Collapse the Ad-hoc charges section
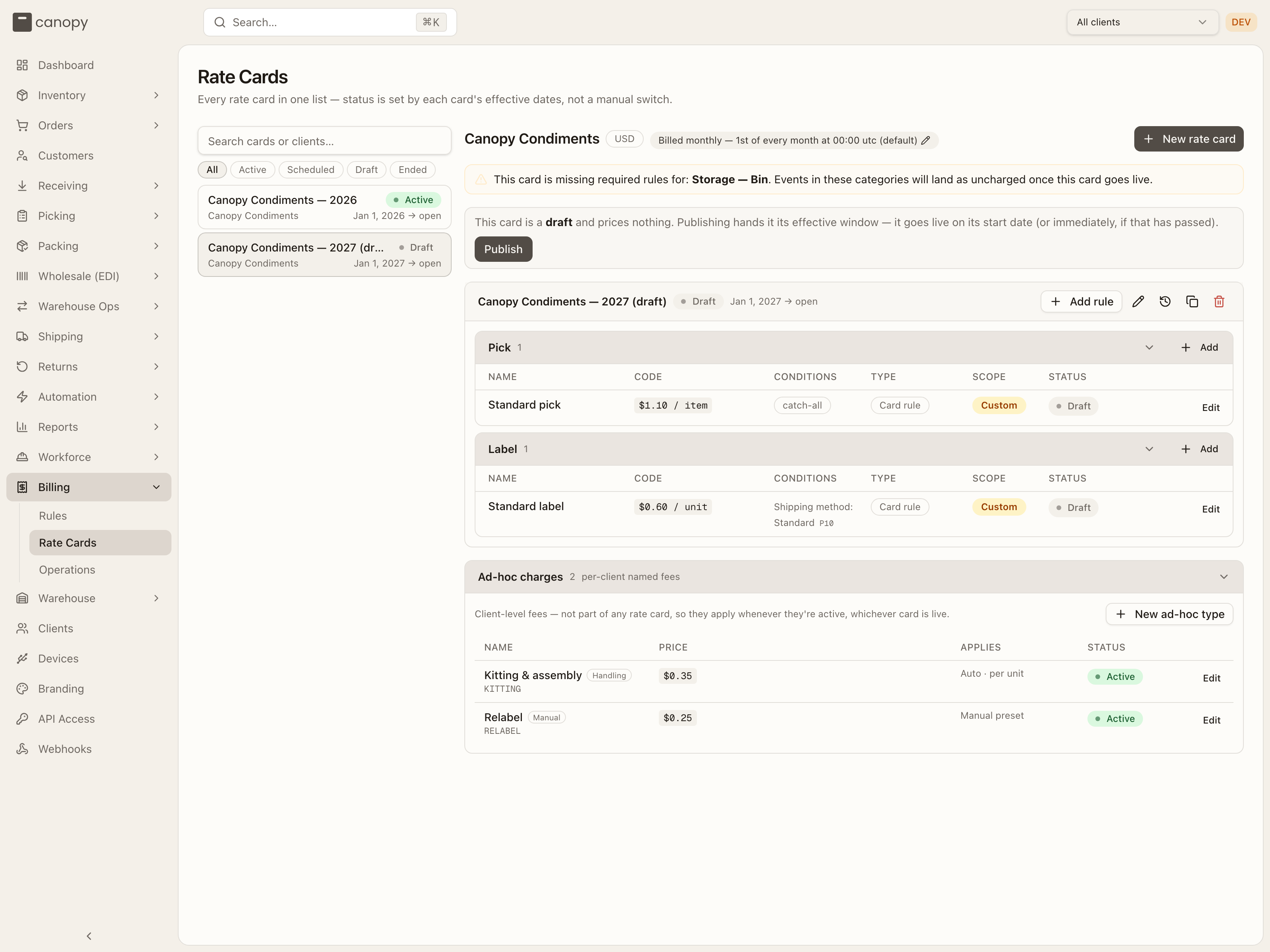 click(1224, 577)
